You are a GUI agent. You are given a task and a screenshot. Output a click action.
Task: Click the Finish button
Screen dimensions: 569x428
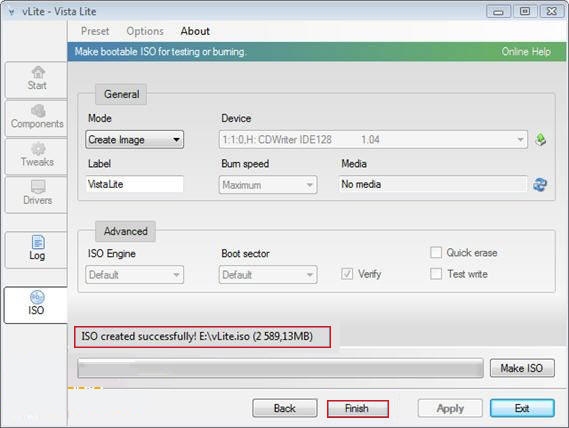[357, 409]
